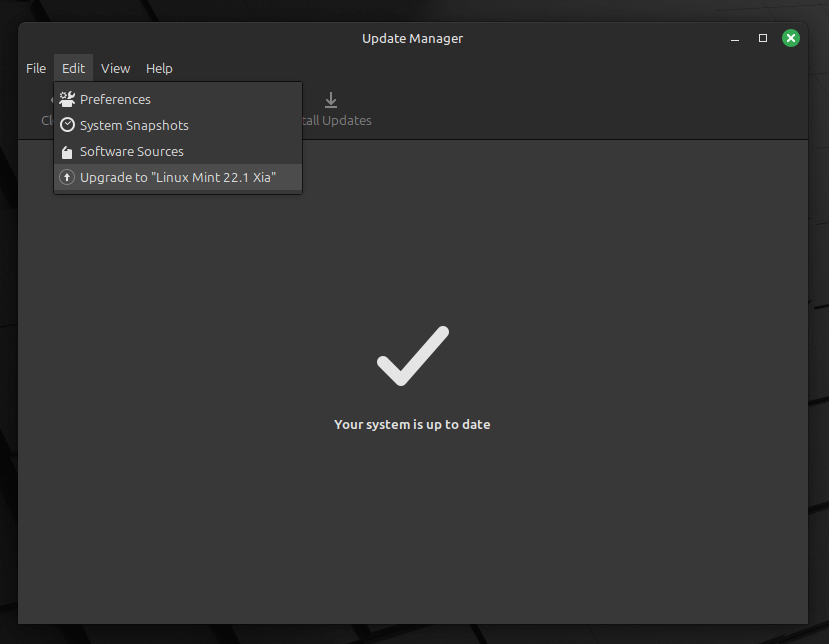Screen dimensions: 829x644
Task: Click the green checkmark graphic
Action: coord(412,355)
